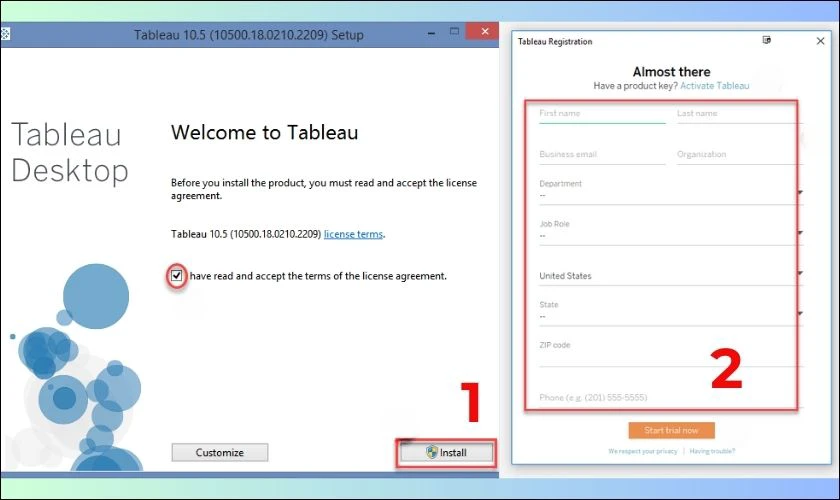Open the license terms link
This screenshot has height=500, width=840.
pos(354,234)
